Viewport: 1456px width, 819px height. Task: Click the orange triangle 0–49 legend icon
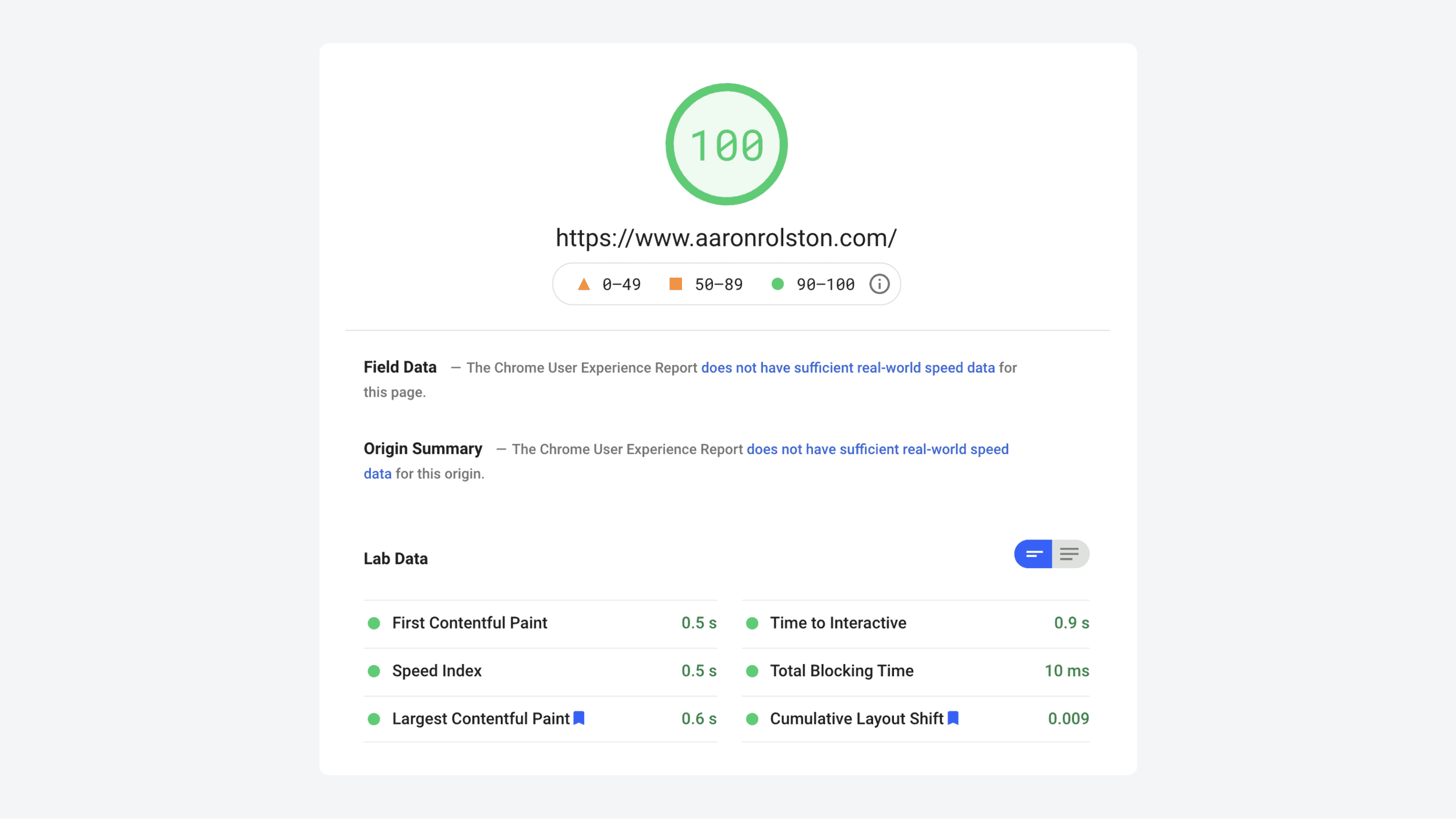click(584, 284)
